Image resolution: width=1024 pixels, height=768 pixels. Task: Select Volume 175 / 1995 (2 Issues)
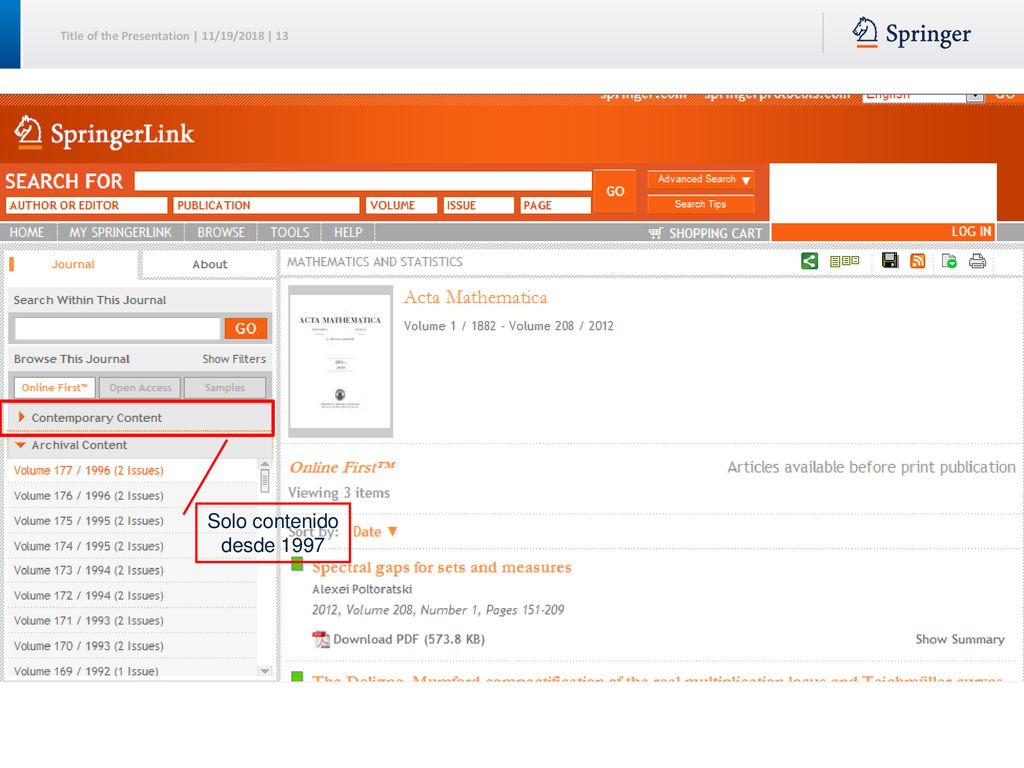[x=88, y=520]
